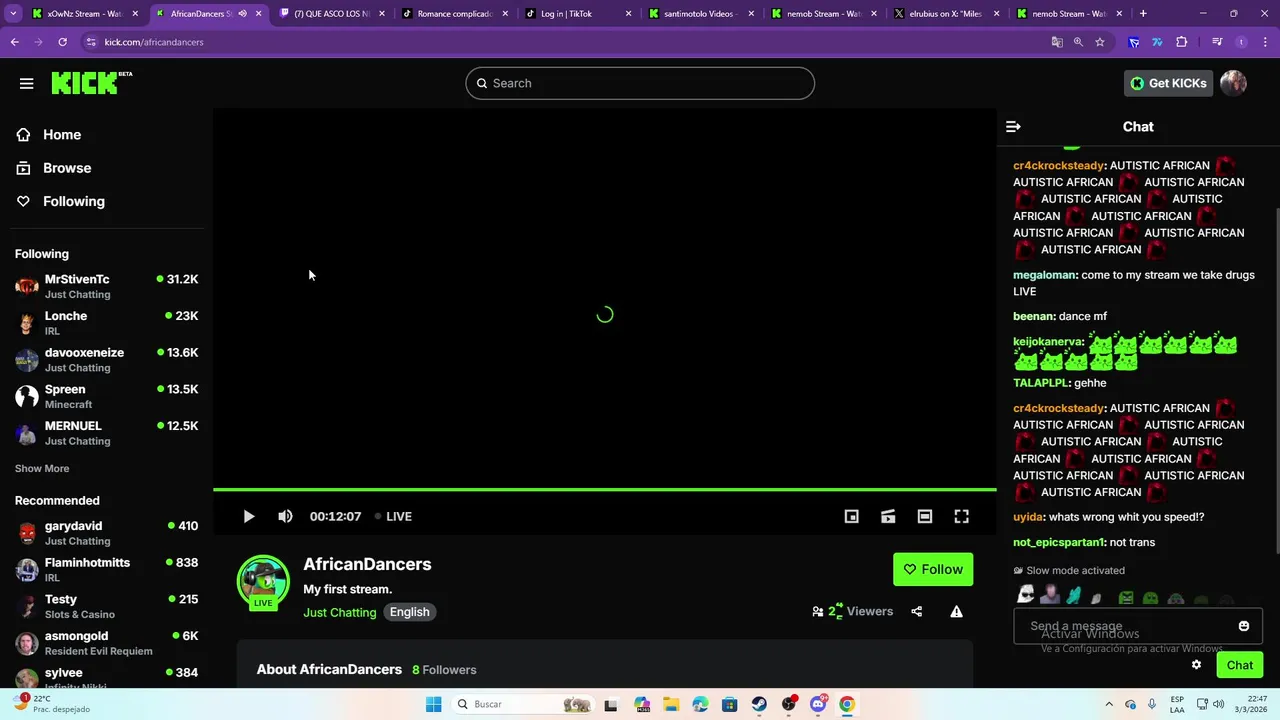Click the green stream progress bar

605,489
